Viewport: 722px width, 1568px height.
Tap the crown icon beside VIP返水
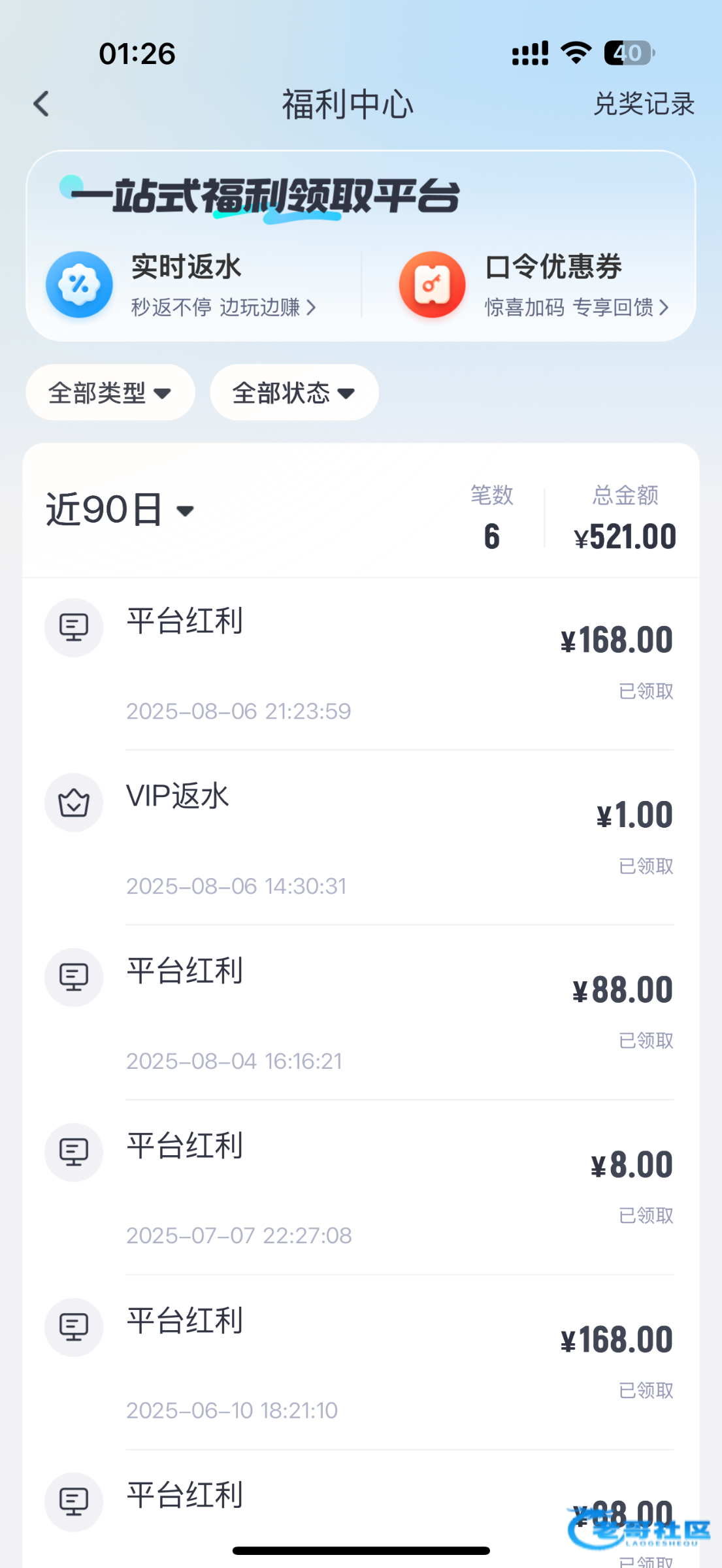tap(74, 803)
